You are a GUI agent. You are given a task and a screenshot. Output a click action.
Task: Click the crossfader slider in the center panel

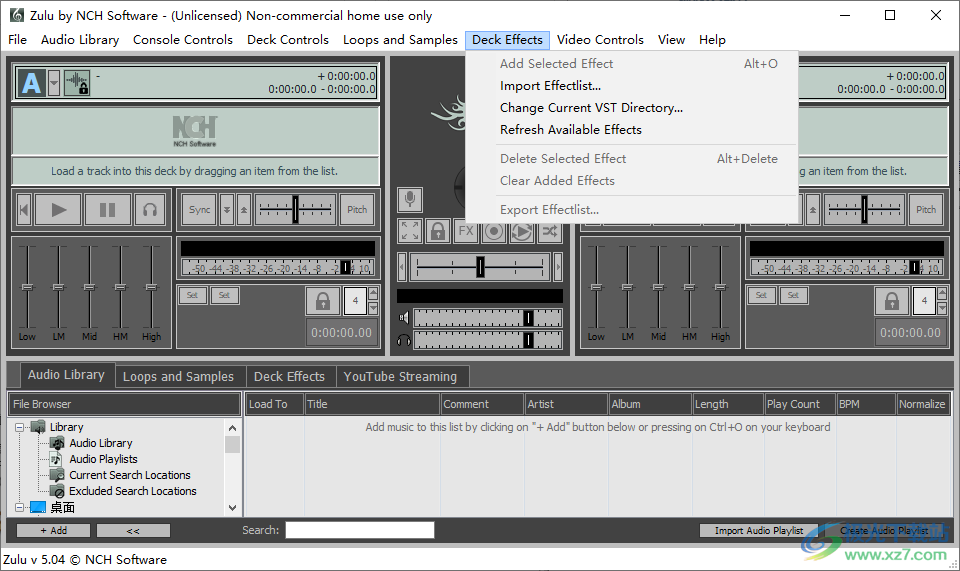[480, 267]
